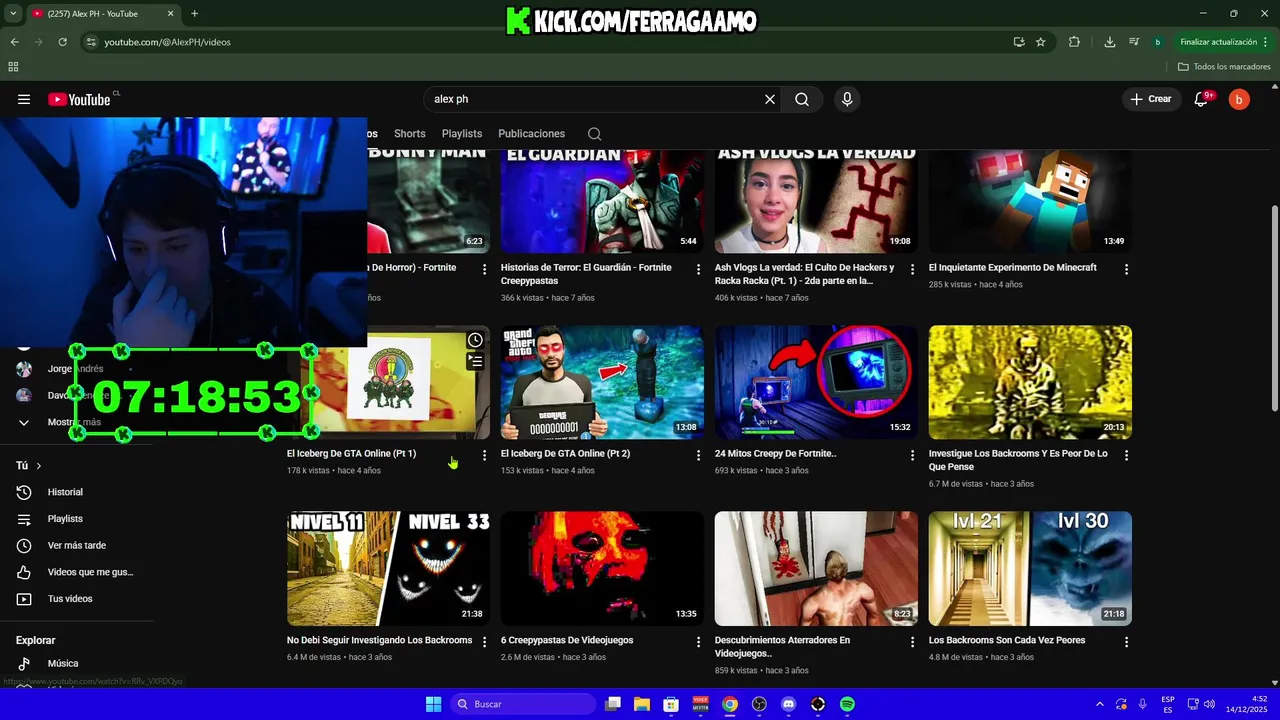Open the '24 Mitos Creepy De Fortnite..' title
This screenshot has width=1280, height=720.
776,453
